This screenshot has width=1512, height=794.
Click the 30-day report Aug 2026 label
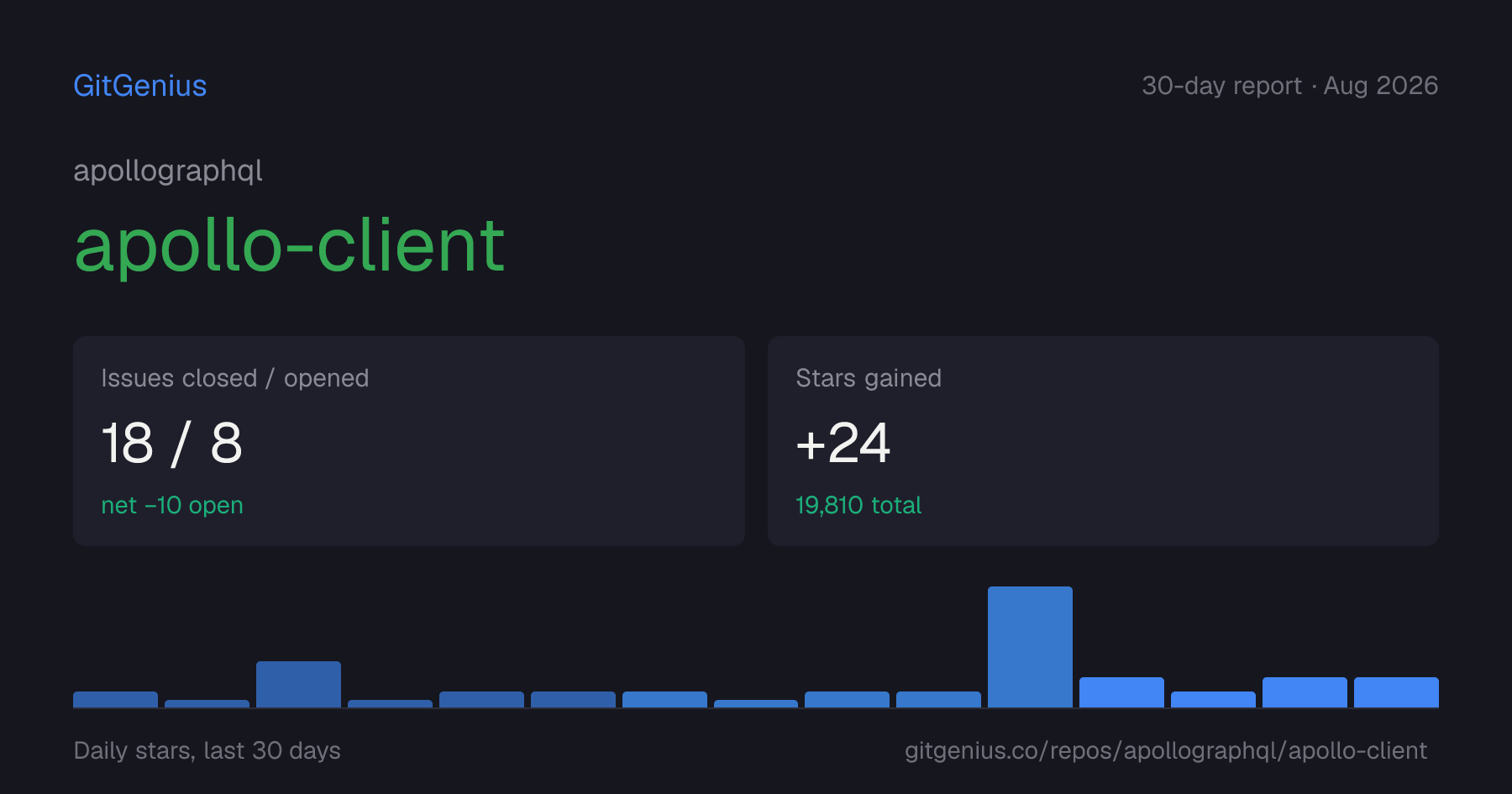[1289, 86]
